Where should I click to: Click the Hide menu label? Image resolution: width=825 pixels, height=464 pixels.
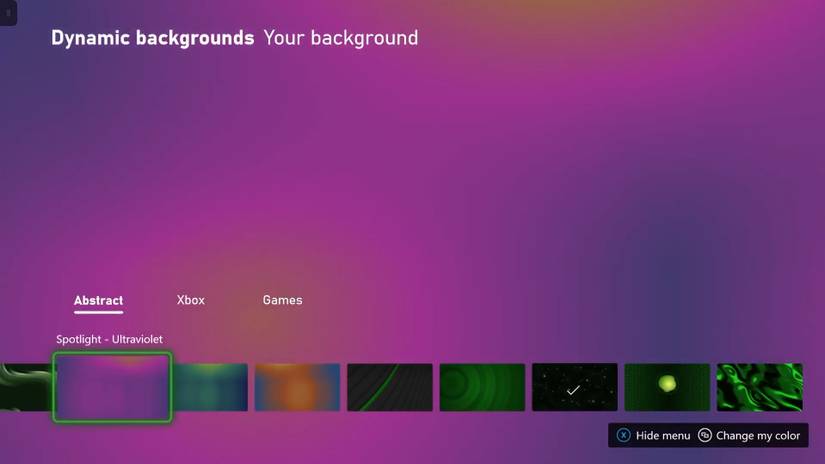pyautogui.click(x=663, y=436)
